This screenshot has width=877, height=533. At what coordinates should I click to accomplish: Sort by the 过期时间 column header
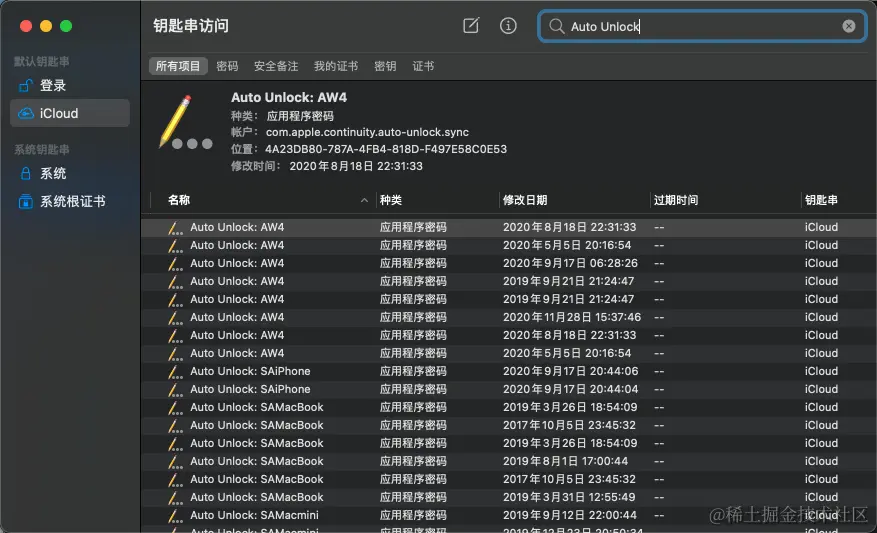pos(676,200)
